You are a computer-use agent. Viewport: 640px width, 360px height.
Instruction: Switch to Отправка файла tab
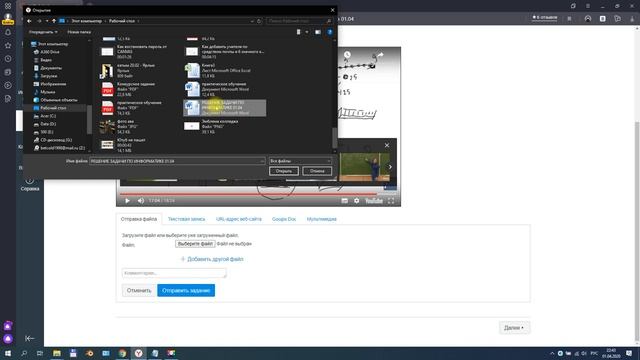pyautogui.click(x=139, y=219)
